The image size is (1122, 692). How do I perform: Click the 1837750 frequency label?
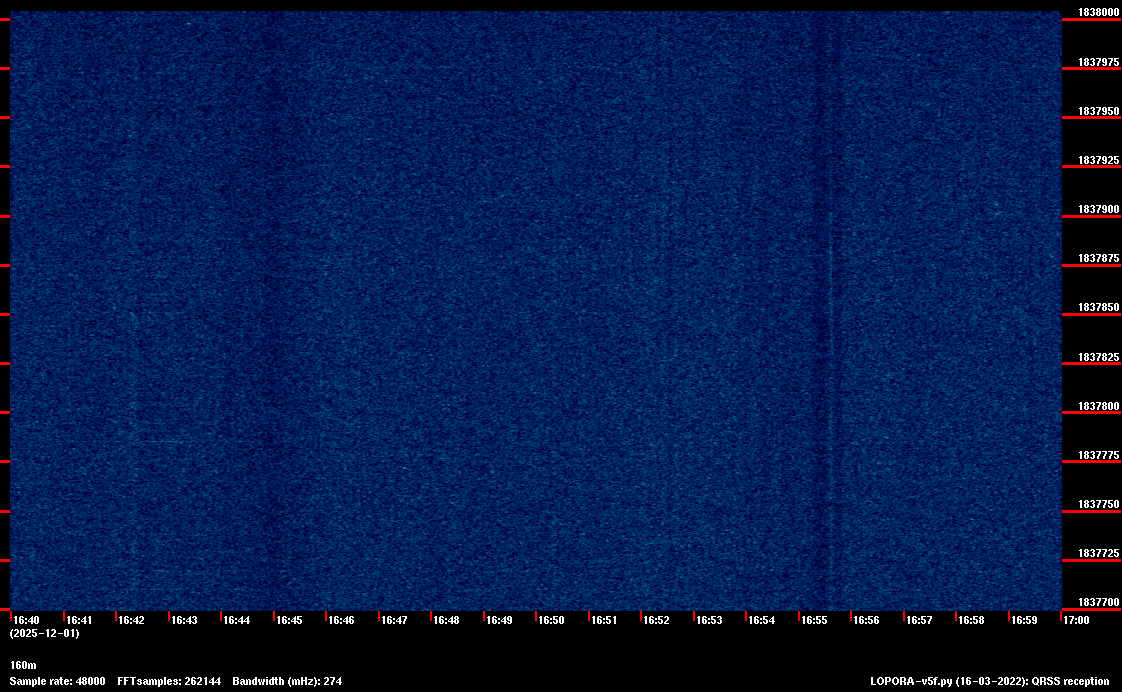point(1098,505)
